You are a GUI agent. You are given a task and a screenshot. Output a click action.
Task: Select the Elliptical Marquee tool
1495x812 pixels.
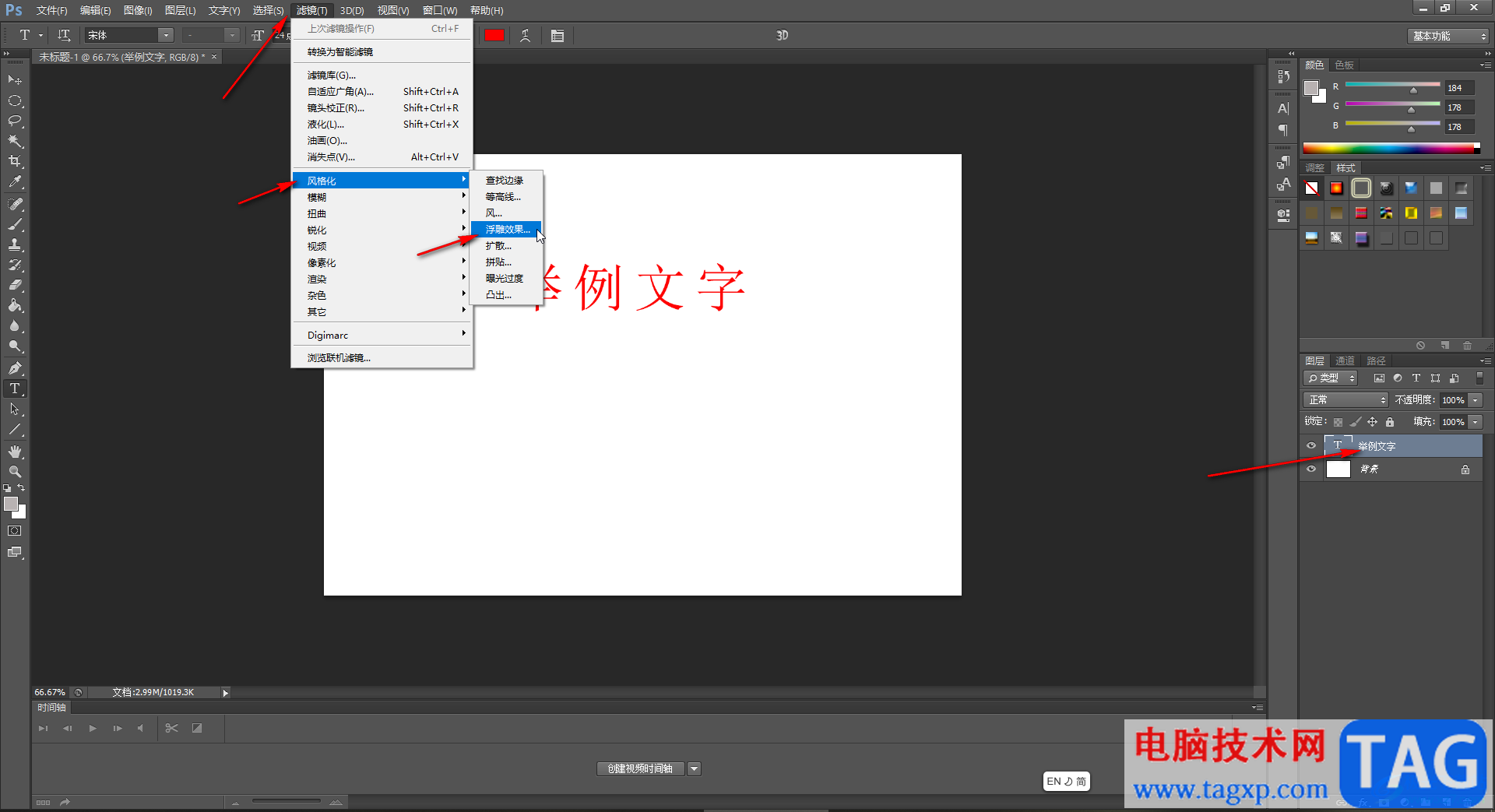pyautogui.click(x=15, y=100)
